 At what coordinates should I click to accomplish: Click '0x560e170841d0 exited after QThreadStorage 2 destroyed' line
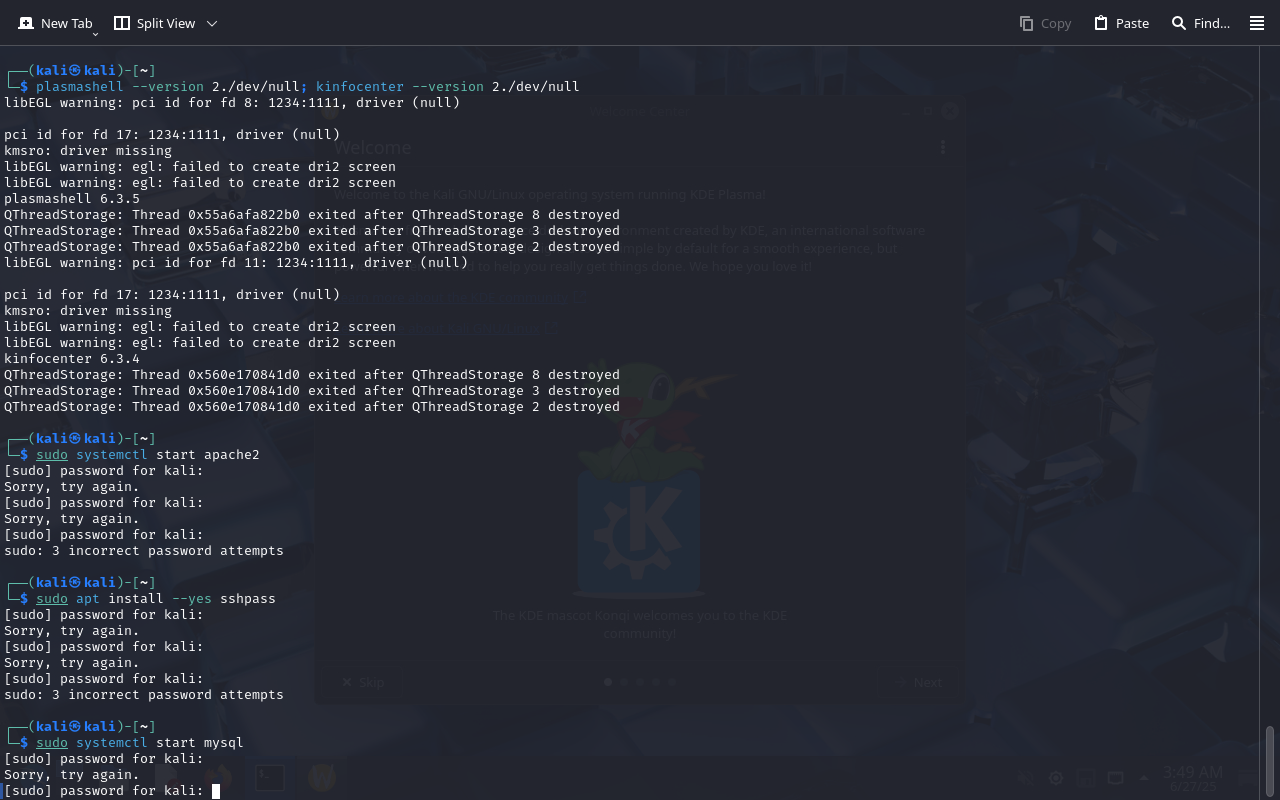(x=312, y=407)
